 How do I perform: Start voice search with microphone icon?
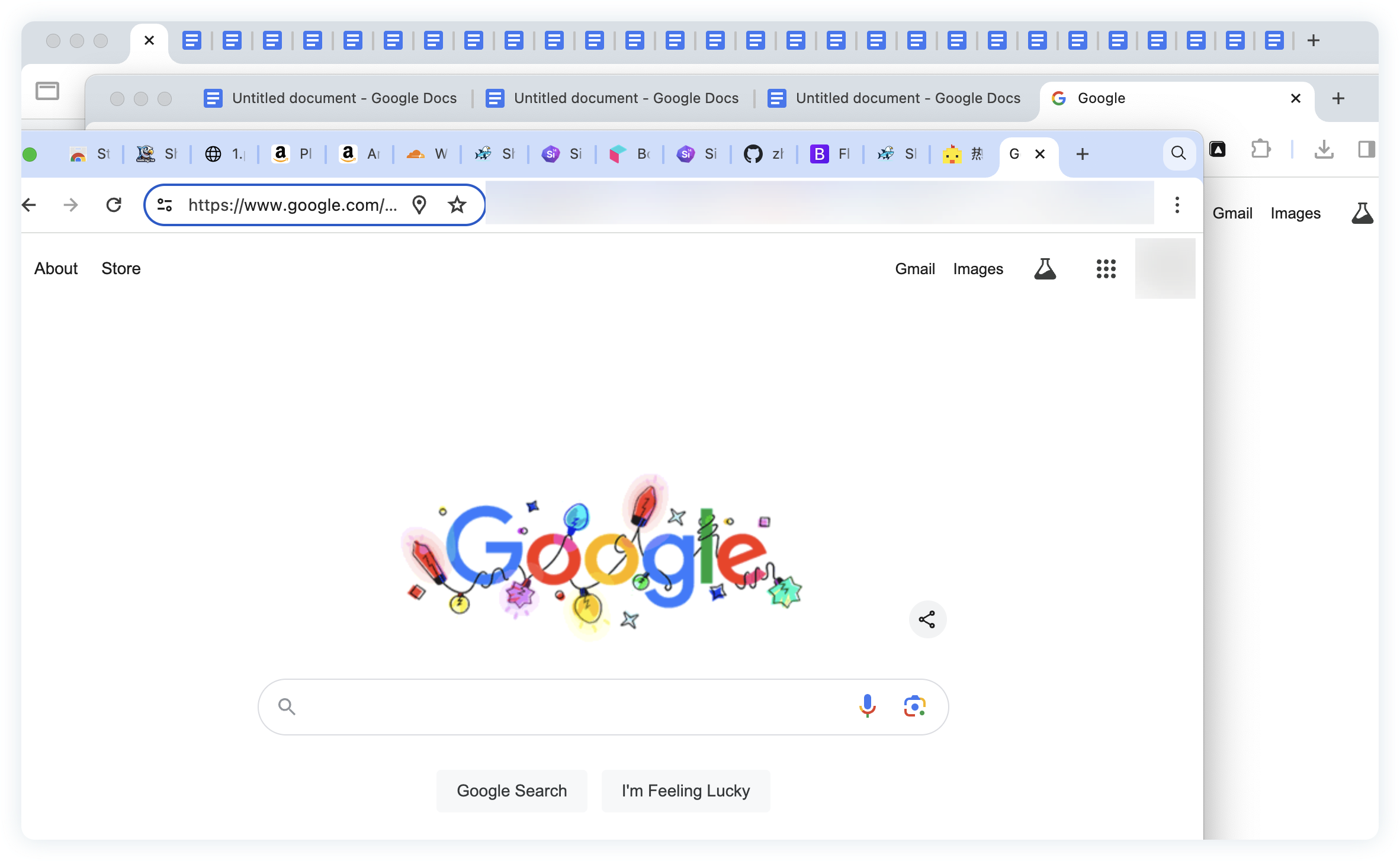click(x=867, y=706)
